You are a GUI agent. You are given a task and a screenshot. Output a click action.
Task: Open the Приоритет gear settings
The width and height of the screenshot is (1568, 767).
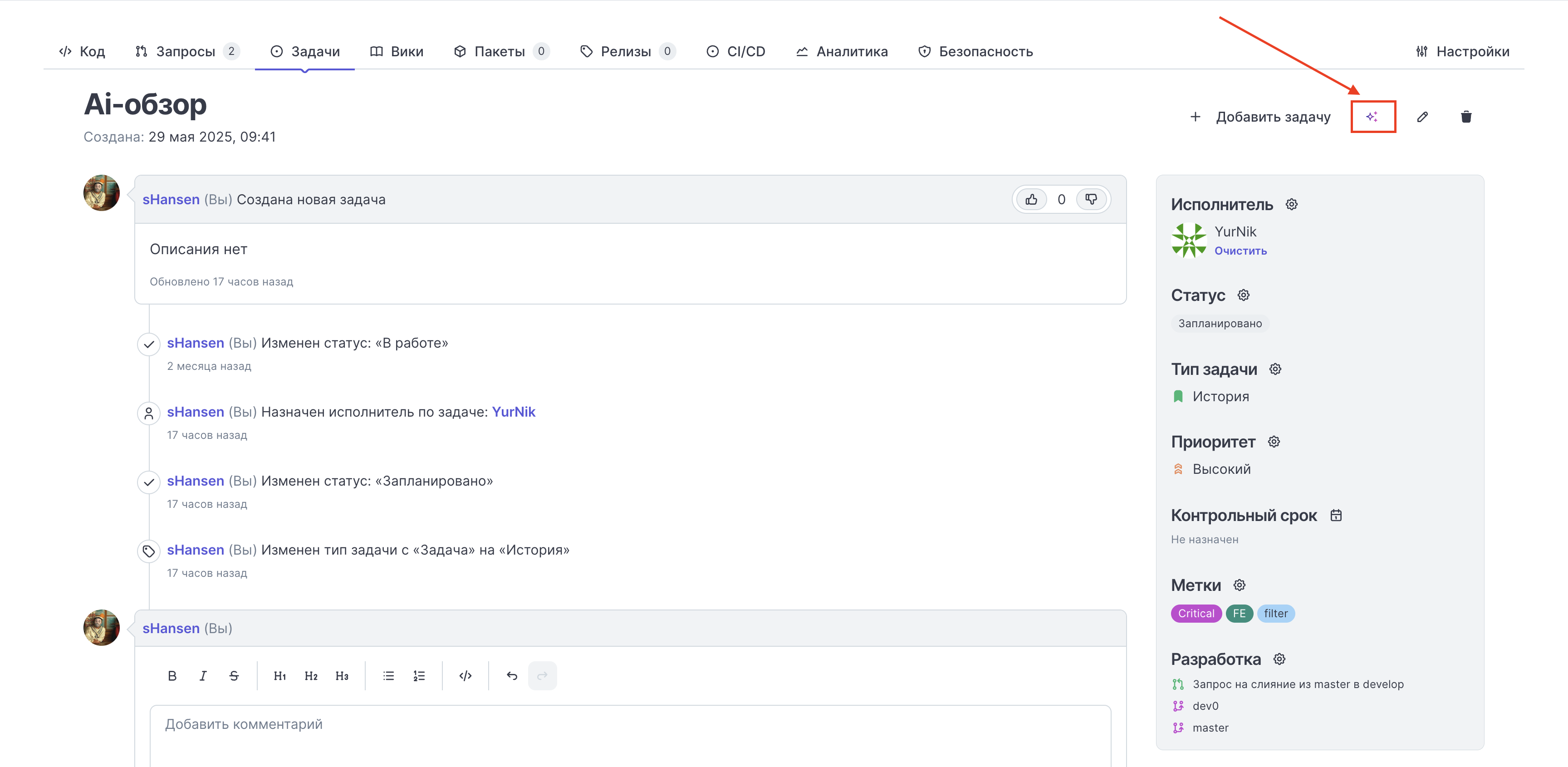point(1274,442)
